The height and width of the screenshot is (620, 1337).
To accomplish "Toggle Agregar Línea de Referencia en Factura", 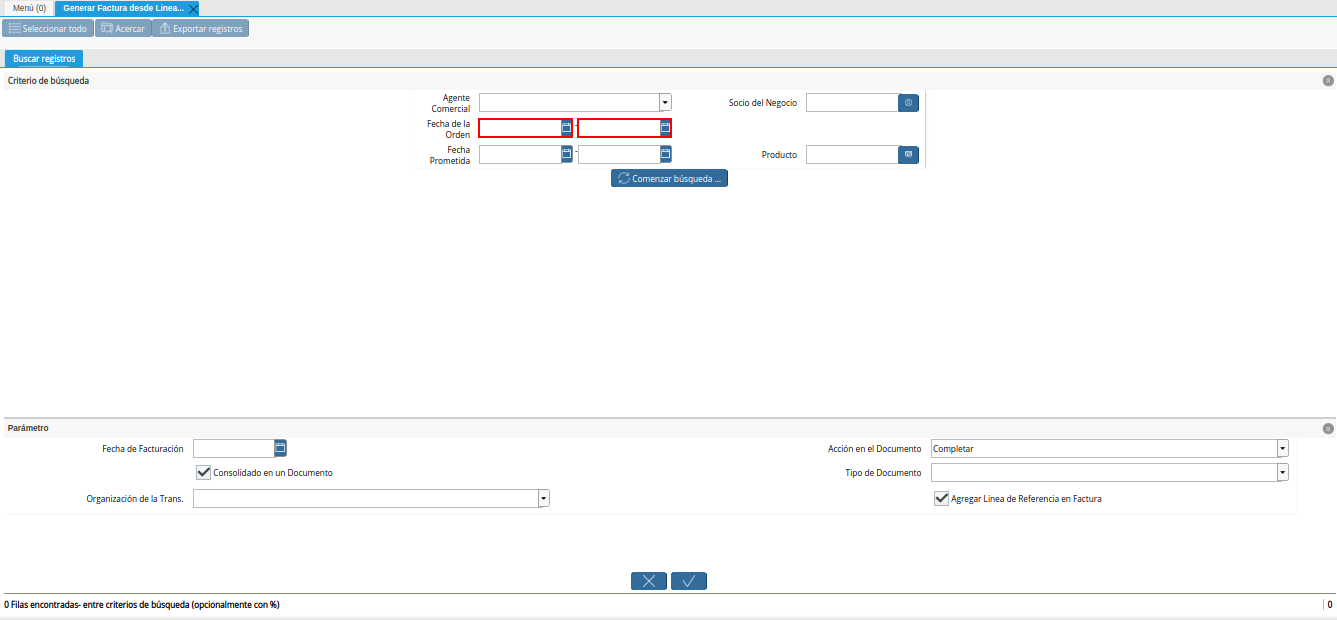I will [x=941, y=498].
